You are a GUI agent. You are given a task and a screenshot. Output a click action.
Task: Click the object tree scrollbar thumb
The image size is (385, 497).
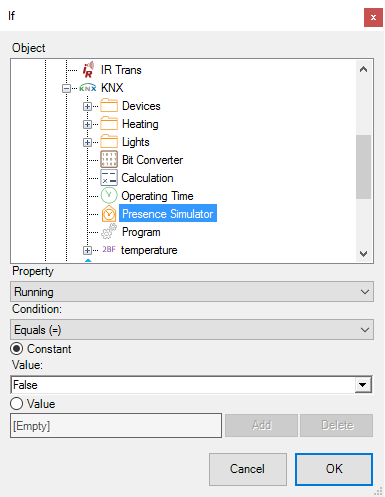click(x=363, y=167)
